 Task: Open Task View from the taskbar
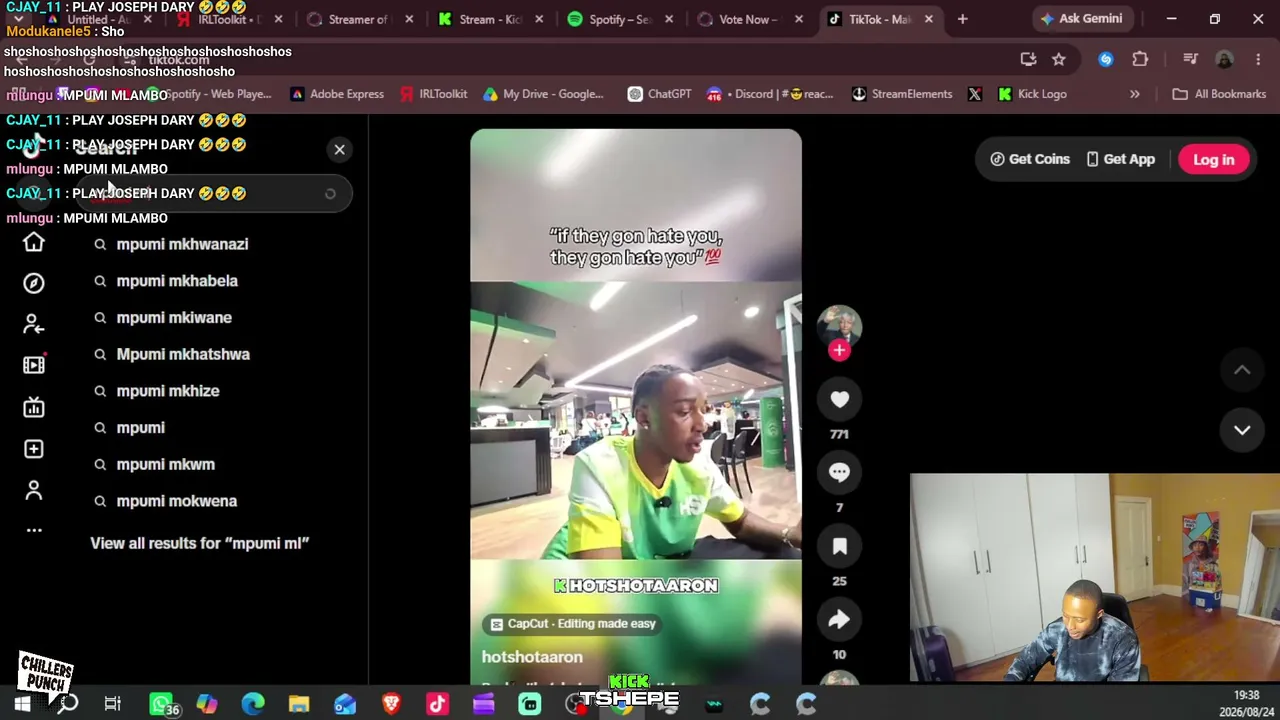(x=113, y=704)
